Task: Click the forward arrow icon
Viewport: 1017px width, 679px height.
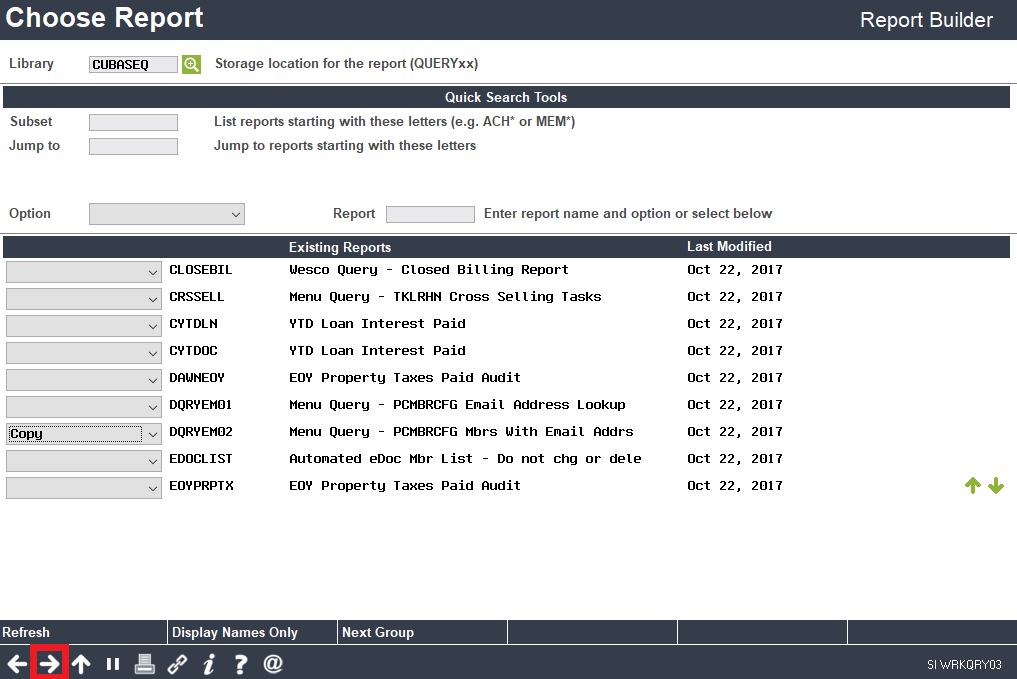Action: click(x=49, y=663)
